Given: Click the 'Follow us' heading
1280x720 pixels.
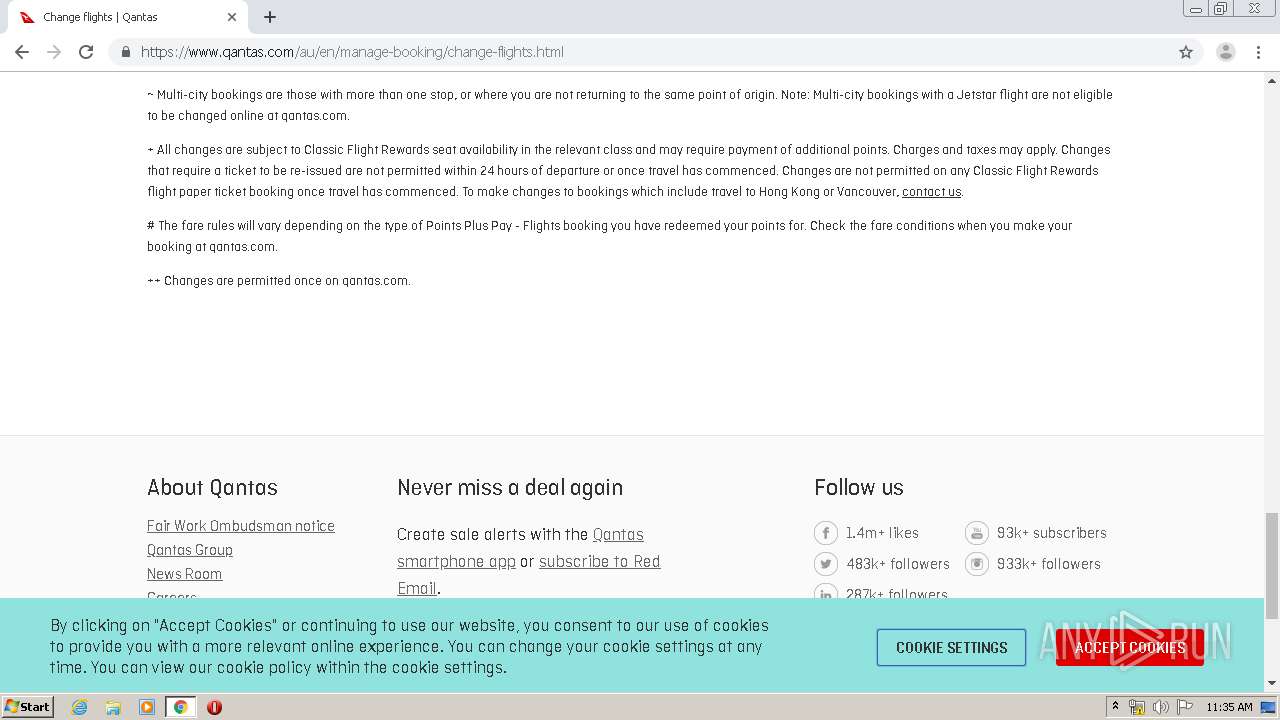Looking at the screenshot, I should tap(859, 488).
